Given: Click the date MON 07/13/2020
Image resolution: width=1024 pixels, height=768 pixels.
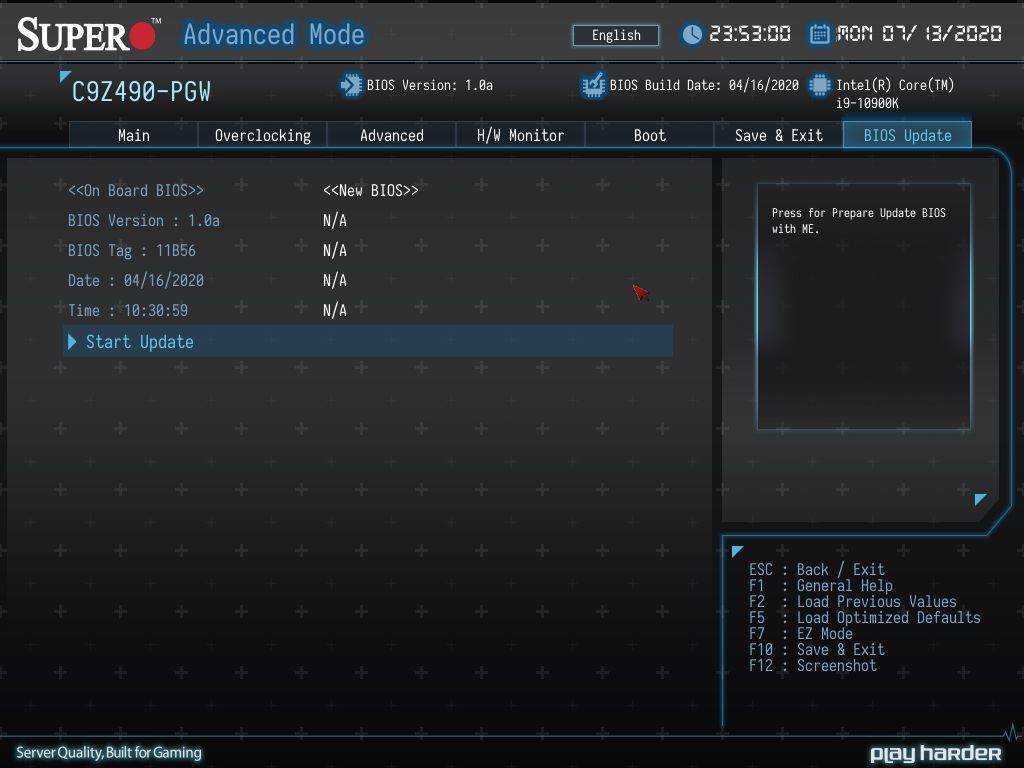Looking at the screenshot, I should pos(919,34).
